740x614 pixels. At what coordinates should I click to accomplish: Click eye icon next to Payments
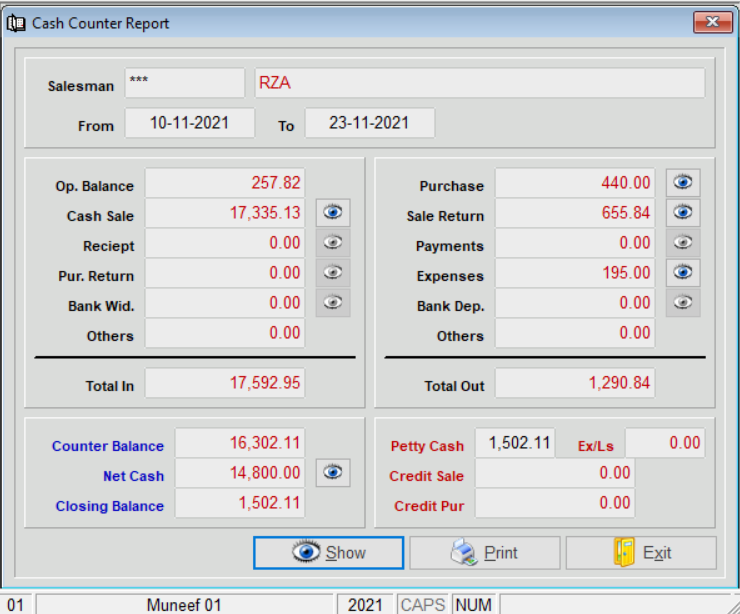[683, 243]
